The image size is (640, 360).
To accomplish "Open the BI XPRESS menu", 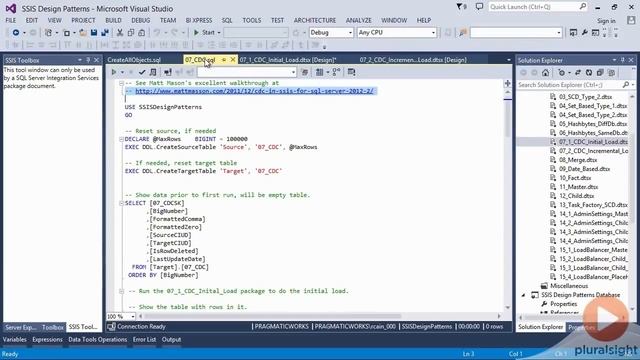I will point(199,20).
